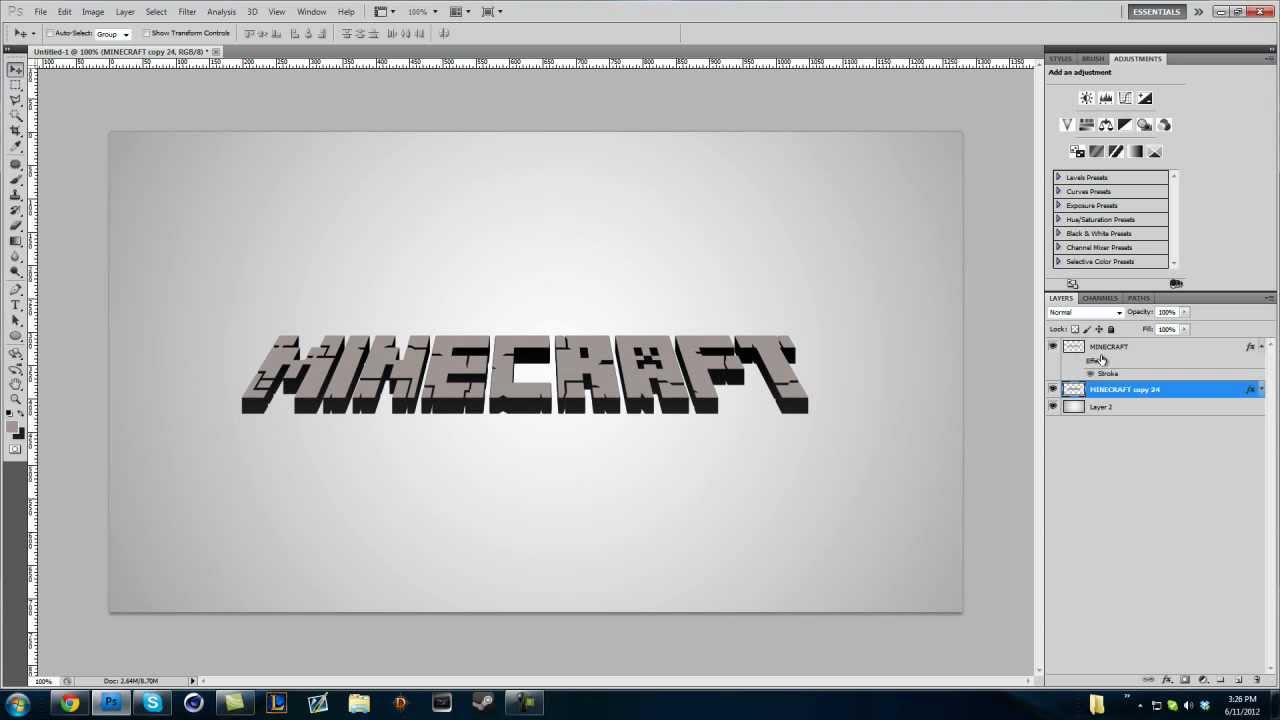Toggle Quick Mask mode

(x=15, y=449)
